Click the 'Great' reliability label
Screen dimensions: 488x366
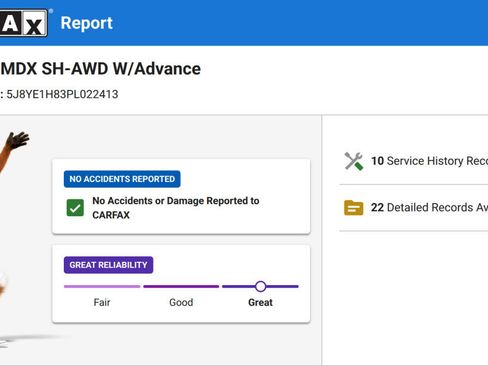(260, 302)
